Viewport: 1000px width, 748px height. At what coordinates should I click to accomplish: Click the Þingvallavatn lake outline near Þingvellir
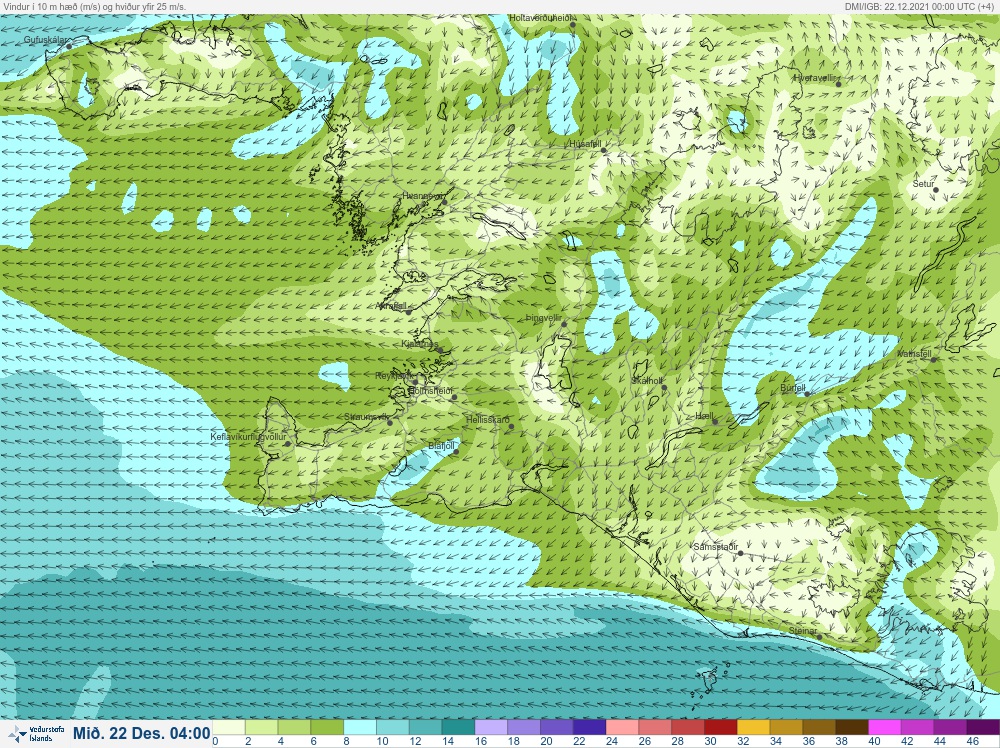tap(554, 360)
